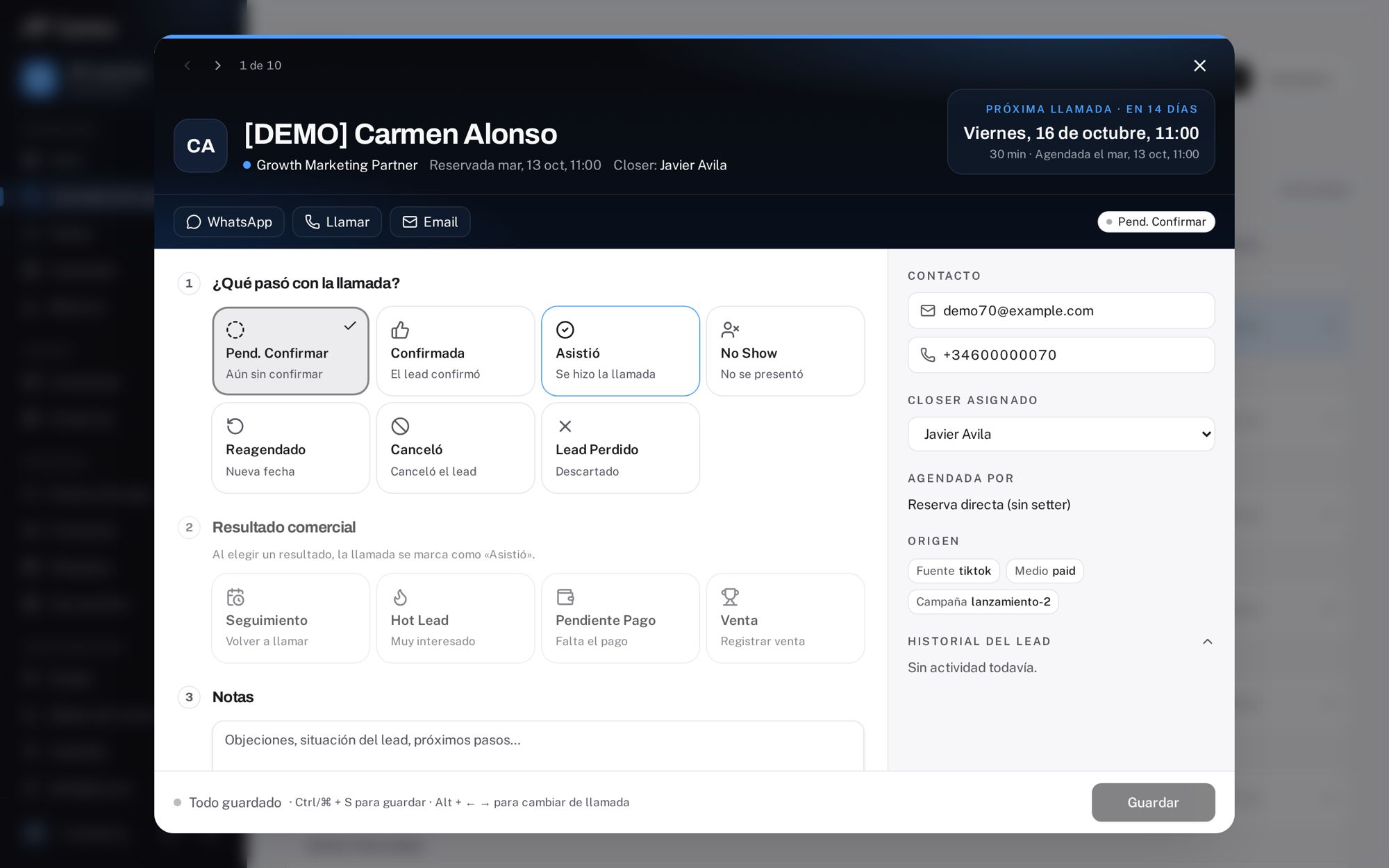Click the calendar-clock icon on Seguimiento
The image size is (1389, 868).
(235, 596)
